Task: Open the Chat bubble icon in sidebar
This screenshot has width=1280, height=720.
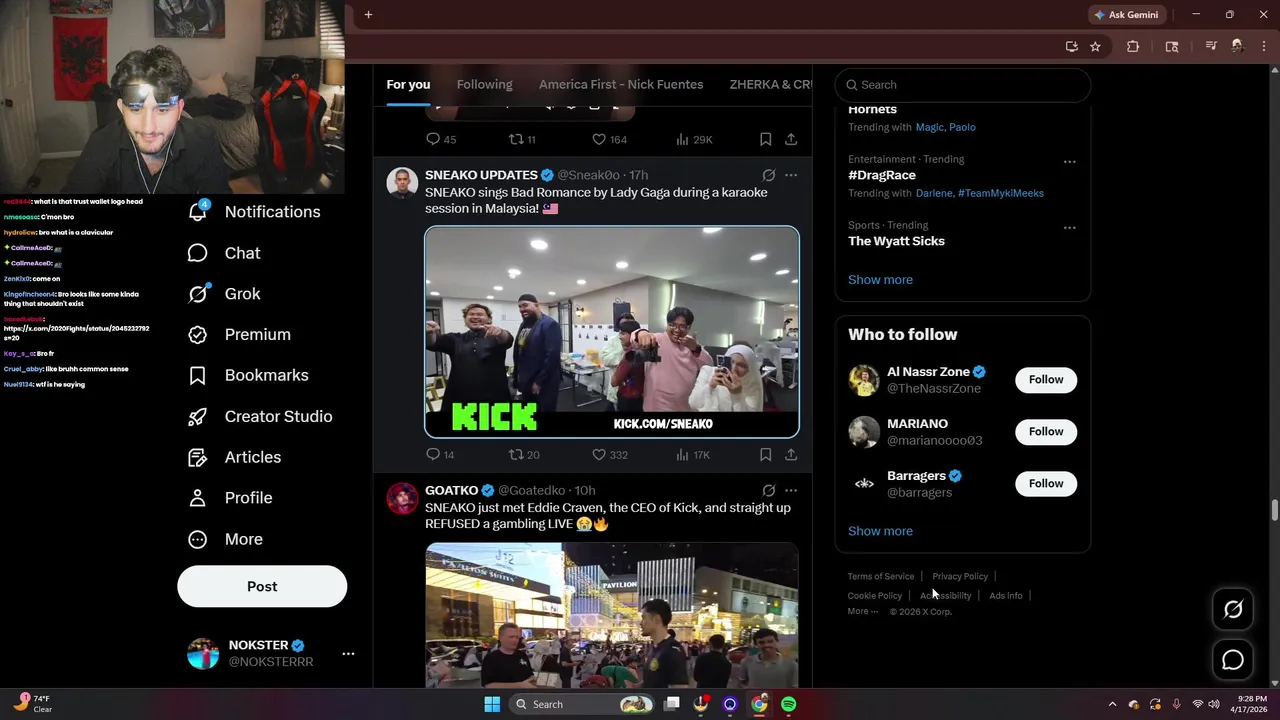Action: [198, 253]
